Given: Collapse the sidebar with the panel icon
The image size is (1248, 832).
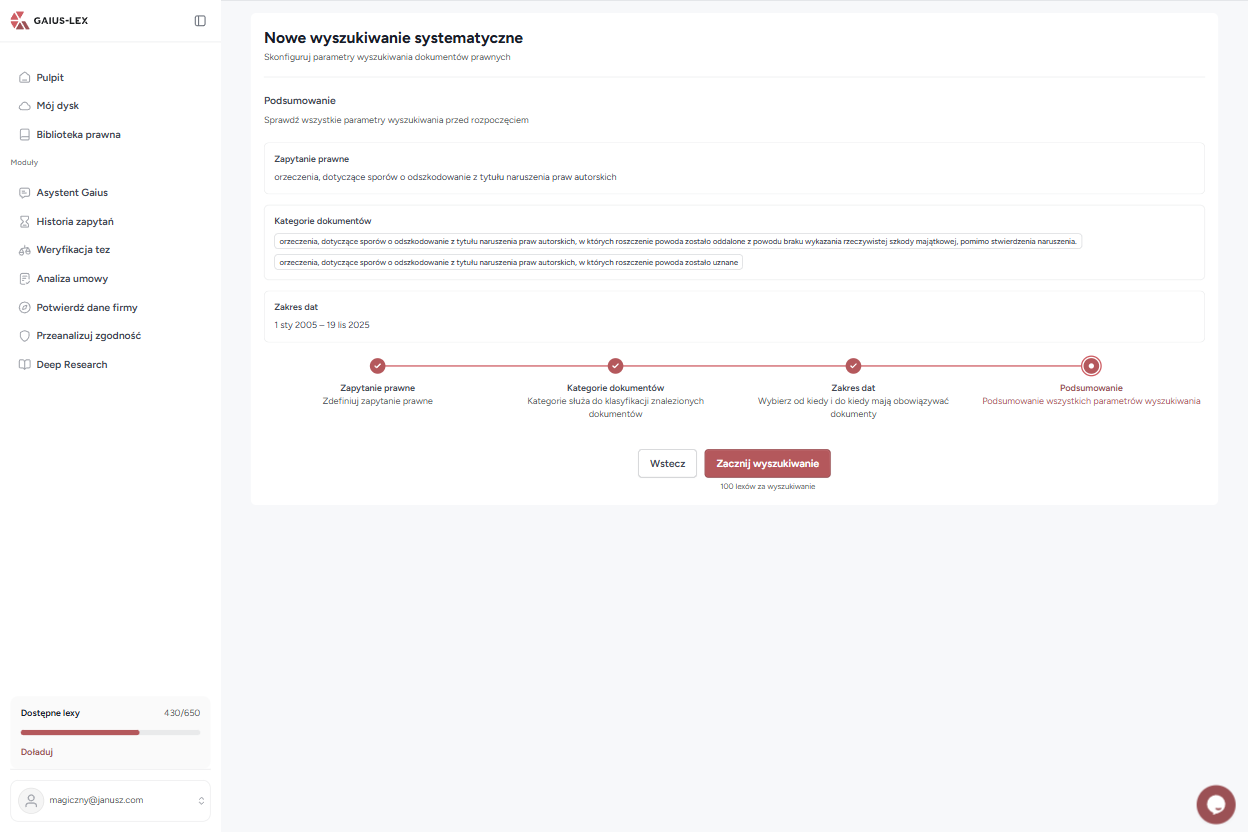Looking at the screenshot, I should (x=200, y=20).
